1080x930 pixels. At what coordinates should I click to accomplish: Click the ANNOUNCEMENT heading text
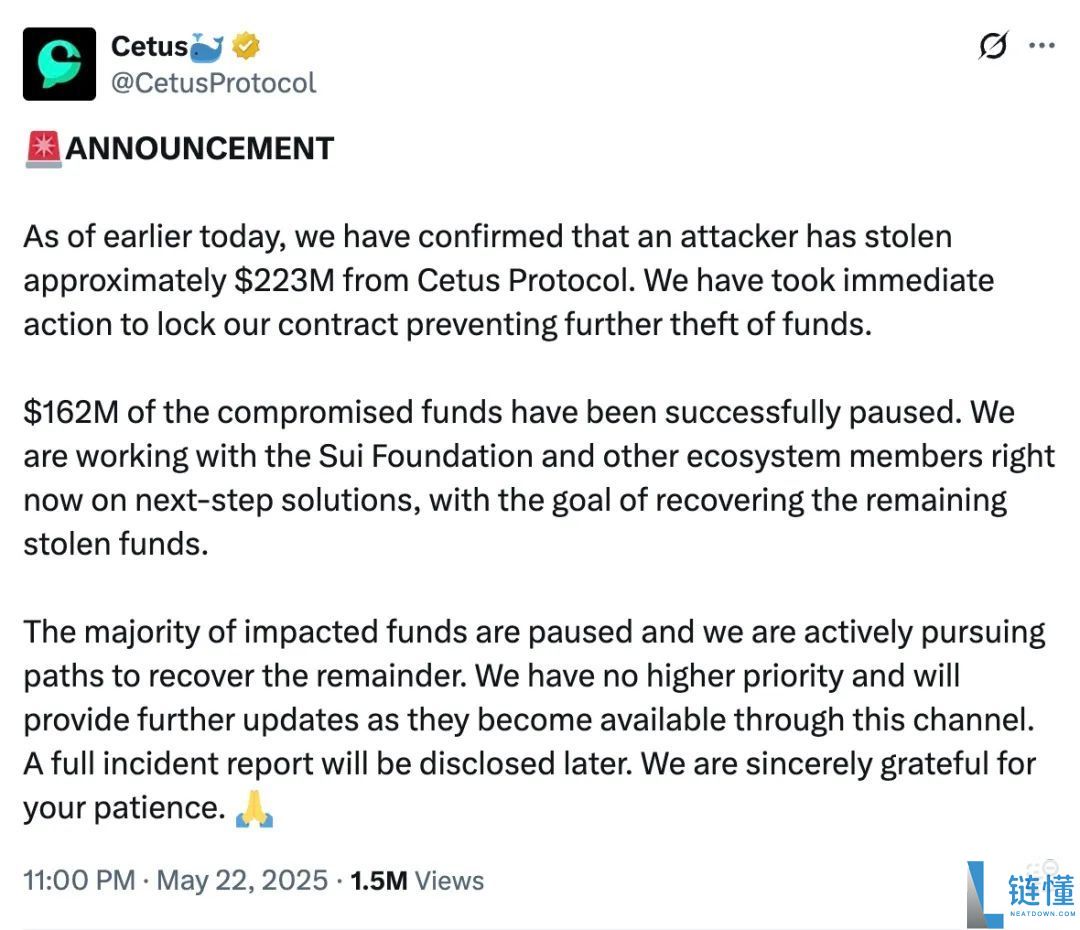click(x=200, y=149)
